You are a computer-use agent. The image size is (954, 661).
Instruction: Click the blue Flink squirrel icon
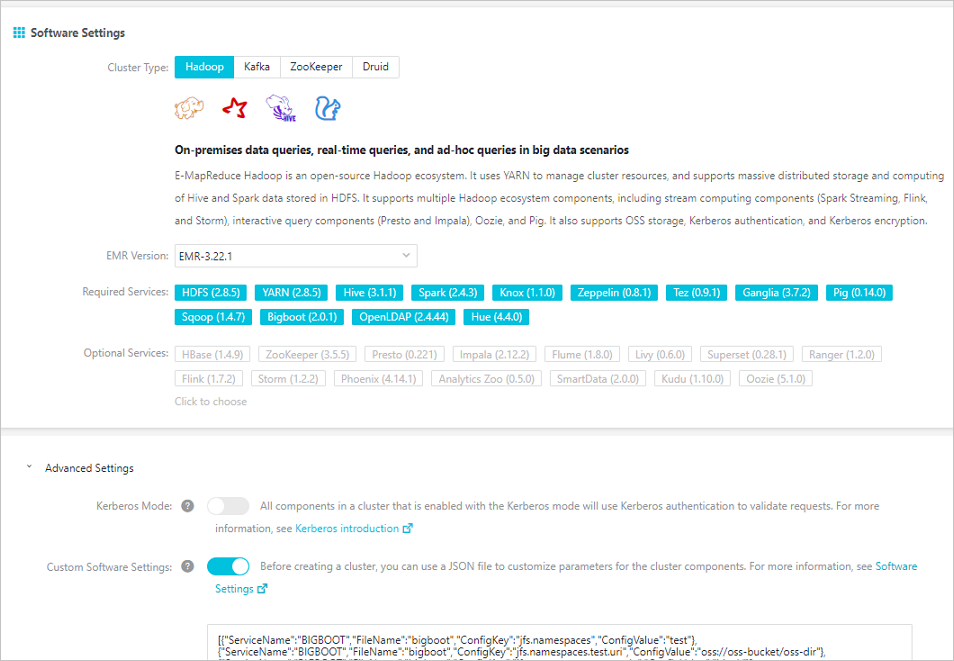(327, 108)
